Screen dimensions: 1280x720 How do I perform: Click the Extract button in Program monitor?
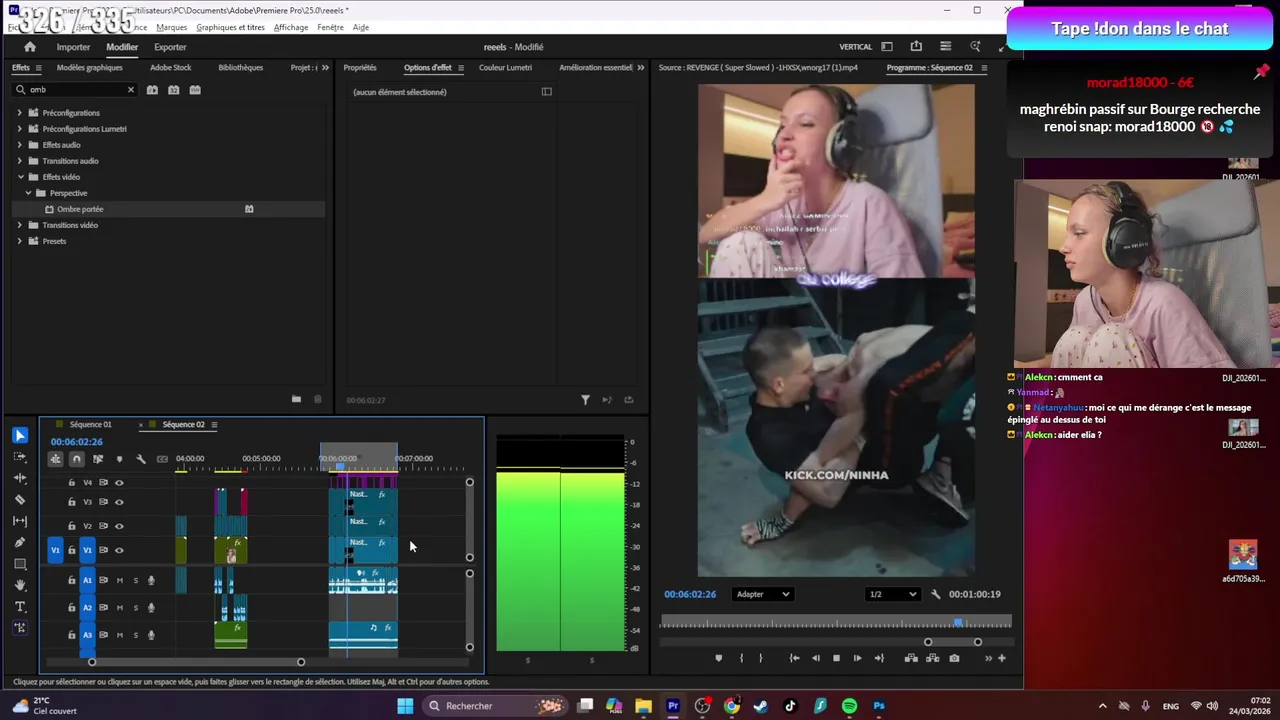pyautogui.click(x=932, y=658)
